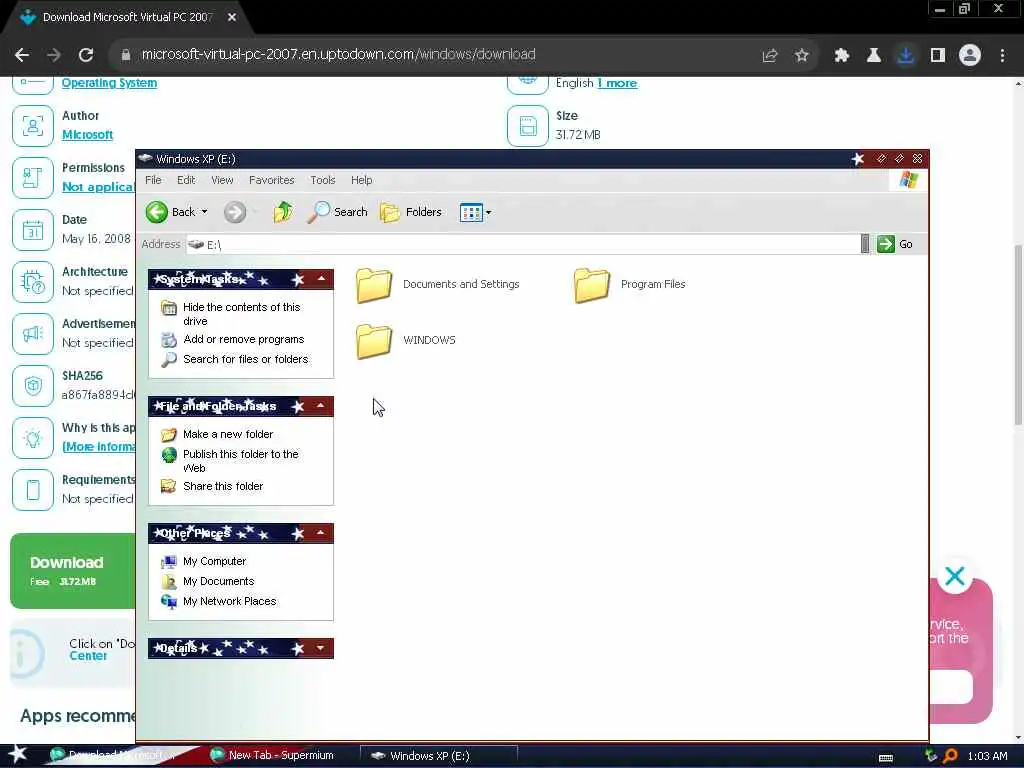Open My Documents from Other Places

point(208,581)
